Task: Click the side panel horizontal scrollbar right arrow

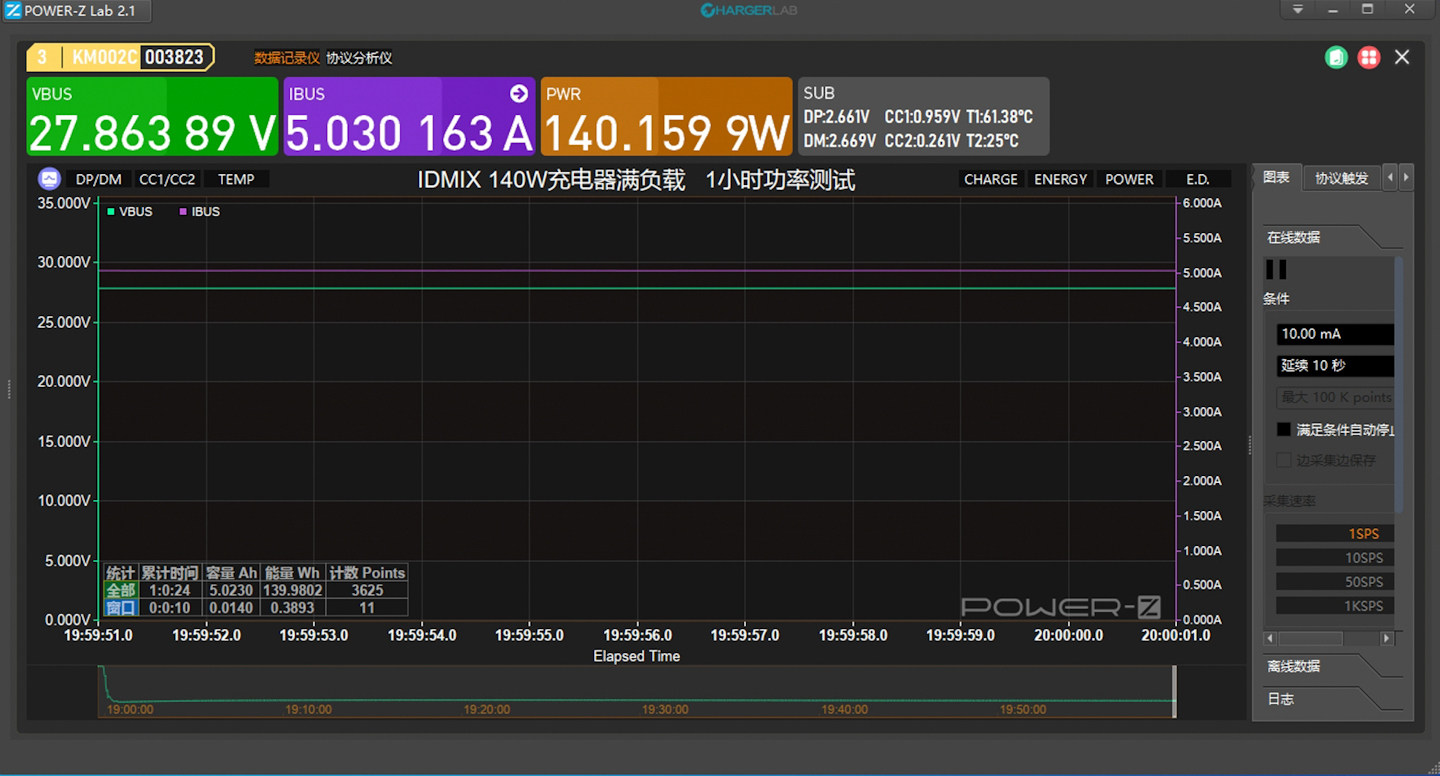Action: tap(1386, 638)
